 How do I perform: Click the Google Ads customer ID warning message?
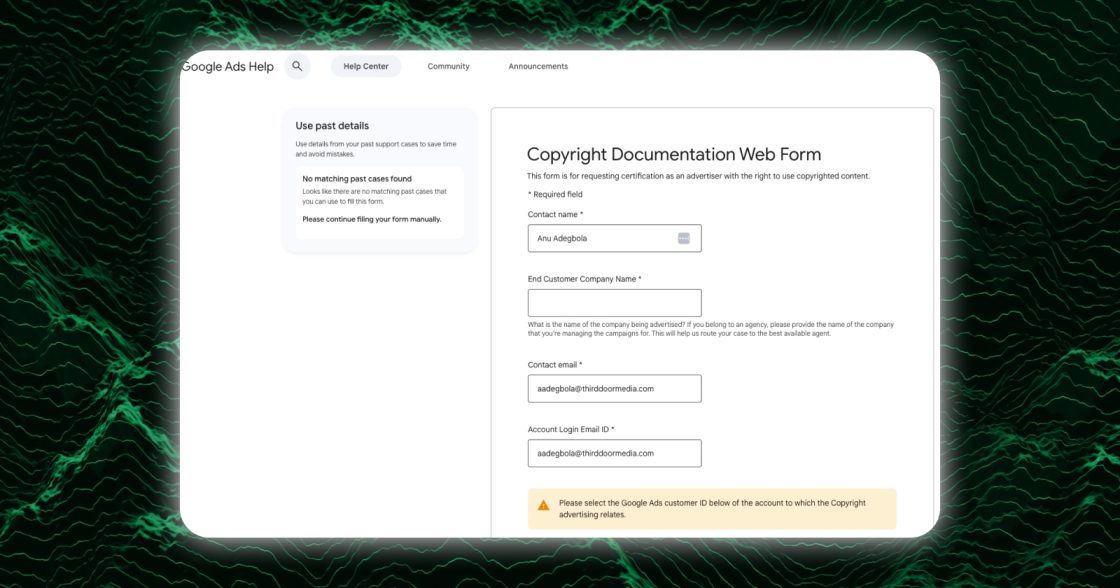(712, 509)
